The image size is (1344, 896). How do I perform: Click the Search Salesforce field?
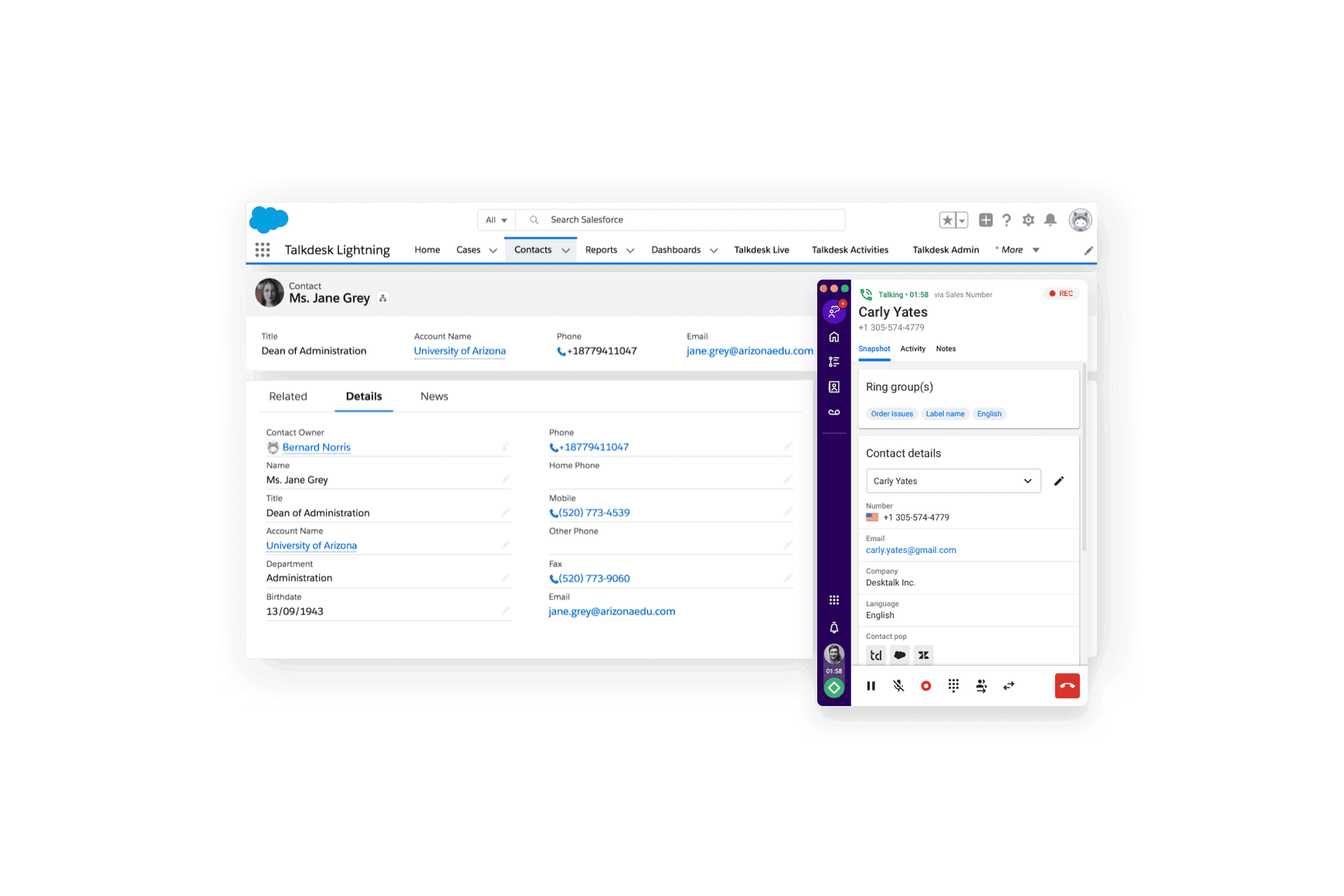pyautogui.click(x=680, y=220)
